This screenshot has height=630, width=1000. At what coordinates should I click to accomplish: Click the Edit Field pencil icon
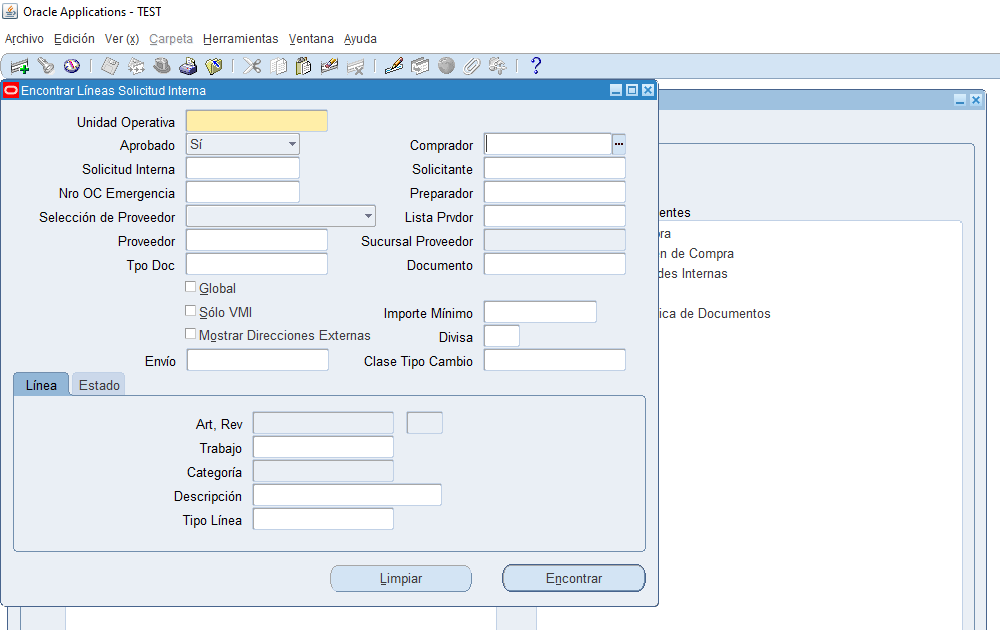pyautogui.click(x=394, y=66)
